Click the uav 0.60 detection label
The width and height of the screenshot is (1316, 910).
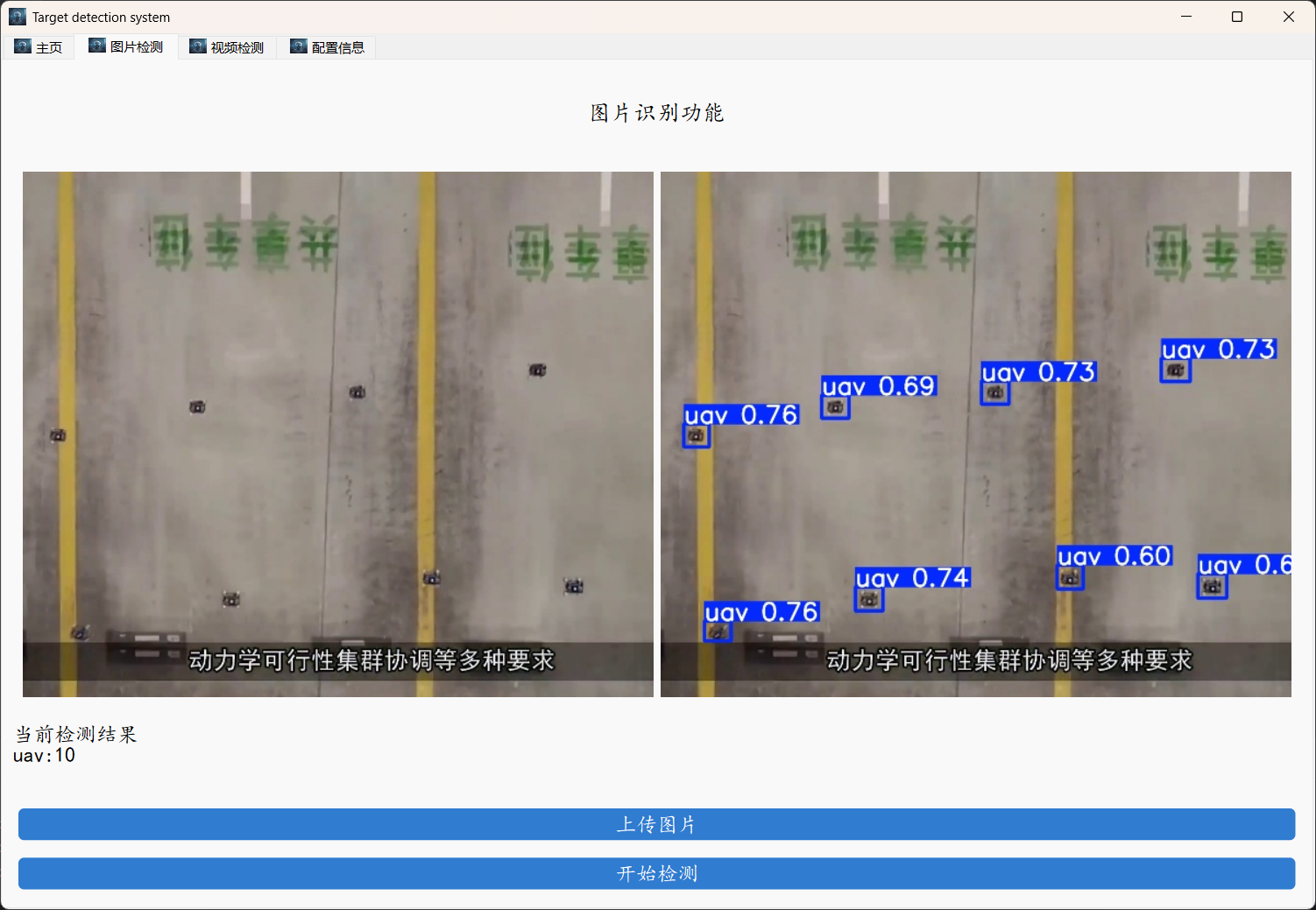pos(1114,556)
